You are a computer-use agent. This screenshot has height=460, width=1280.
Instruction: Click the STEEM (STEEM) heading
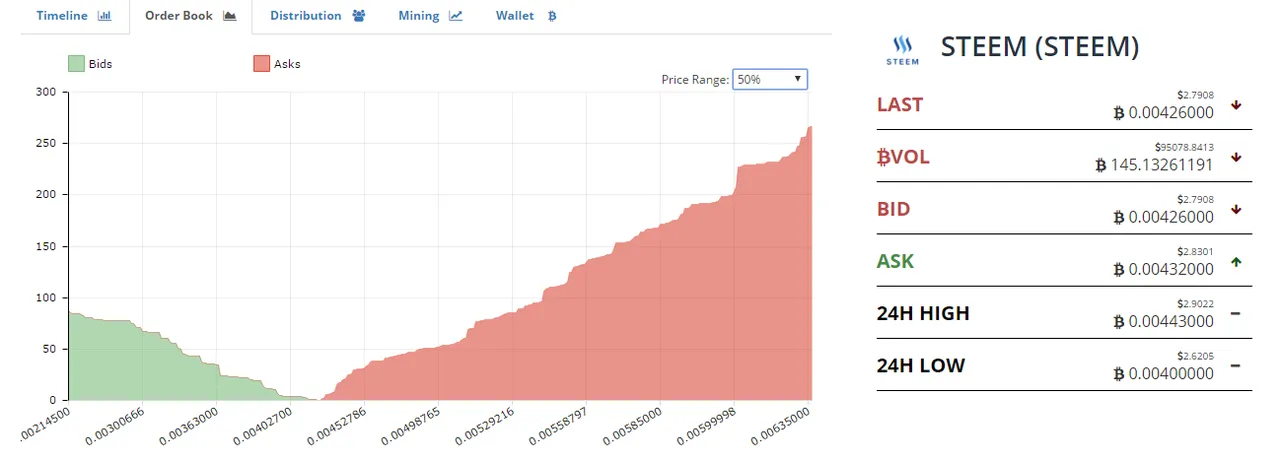coord(1040,47)
